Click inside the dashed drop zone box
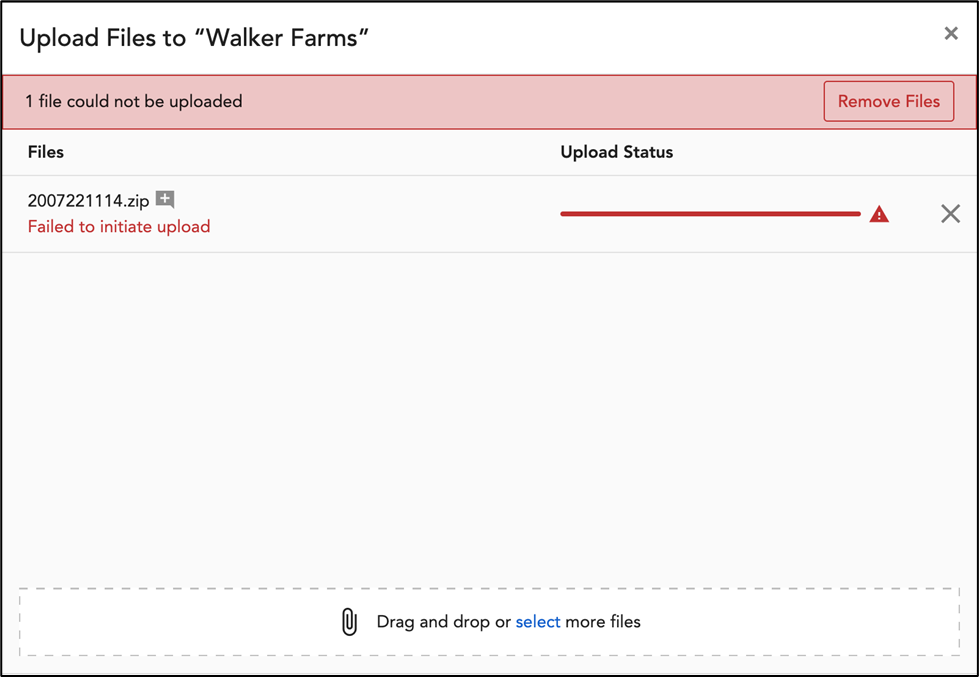 click(490, 622)
